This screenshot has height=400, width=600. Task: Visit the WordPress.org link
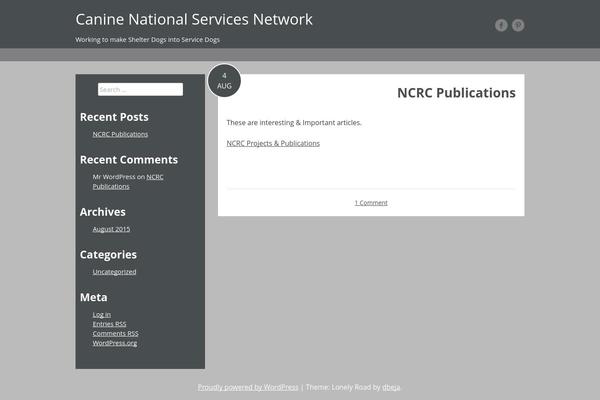[x=115, y=343]
